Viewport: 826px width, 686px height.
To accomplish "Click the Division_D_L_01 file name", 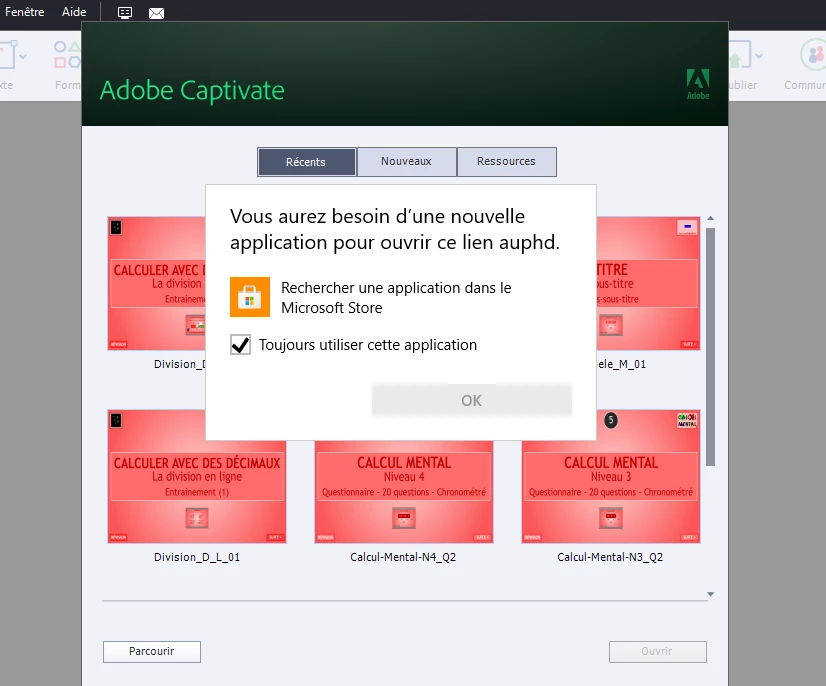I will pos(197,557).
